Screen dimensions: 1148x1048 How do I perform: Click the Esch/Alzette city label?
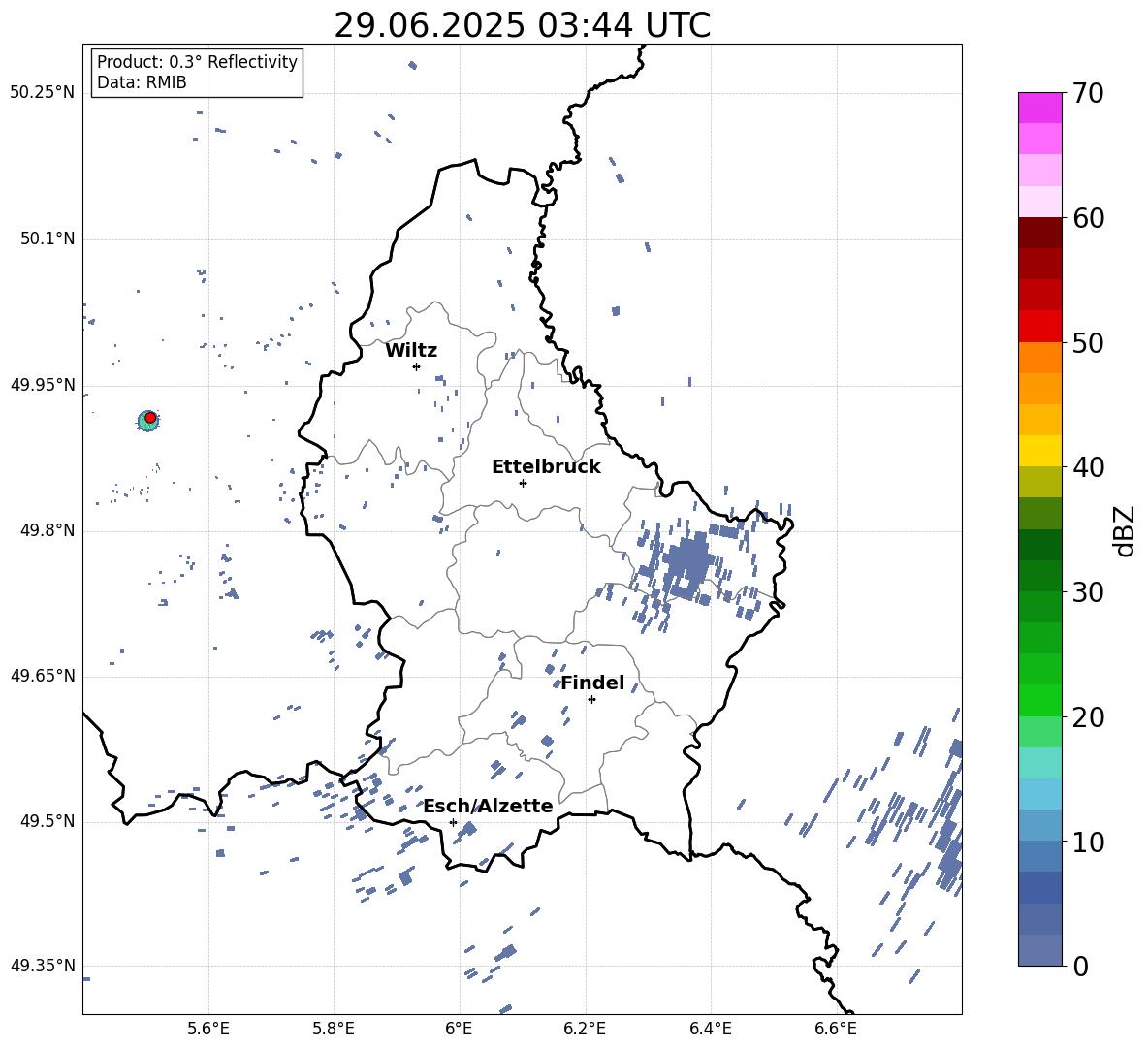(x=488, y=806)
